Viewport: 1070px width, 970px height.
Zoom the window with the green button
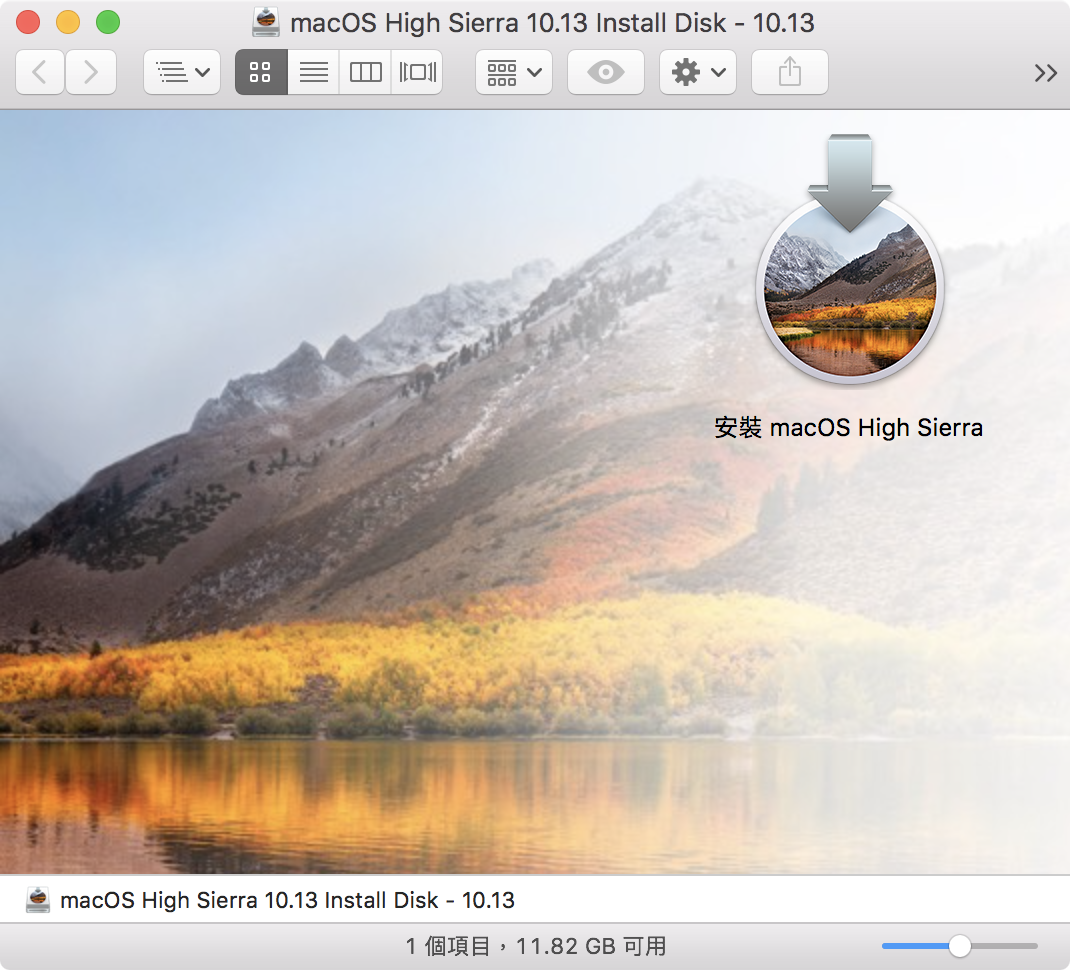(x=108, y=23)
